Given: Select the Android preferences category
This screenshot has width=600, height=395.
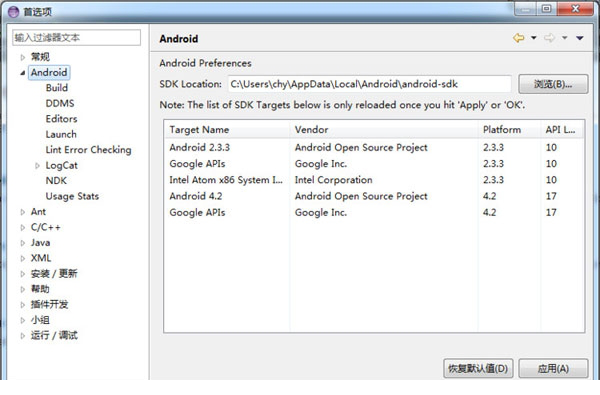Looking at the screenshot, I should click(49, 72).
